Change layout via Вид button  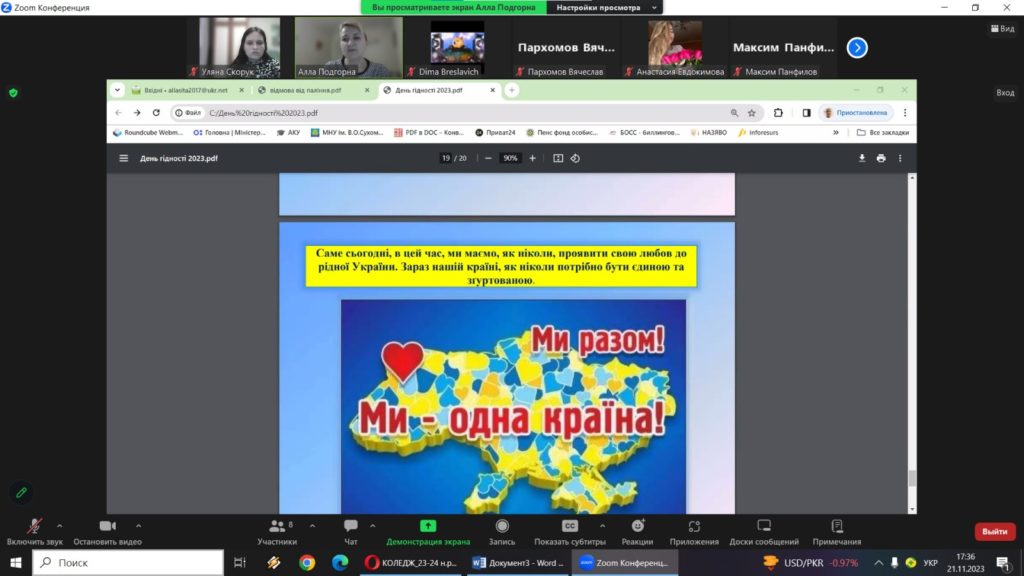point(1003,29)
